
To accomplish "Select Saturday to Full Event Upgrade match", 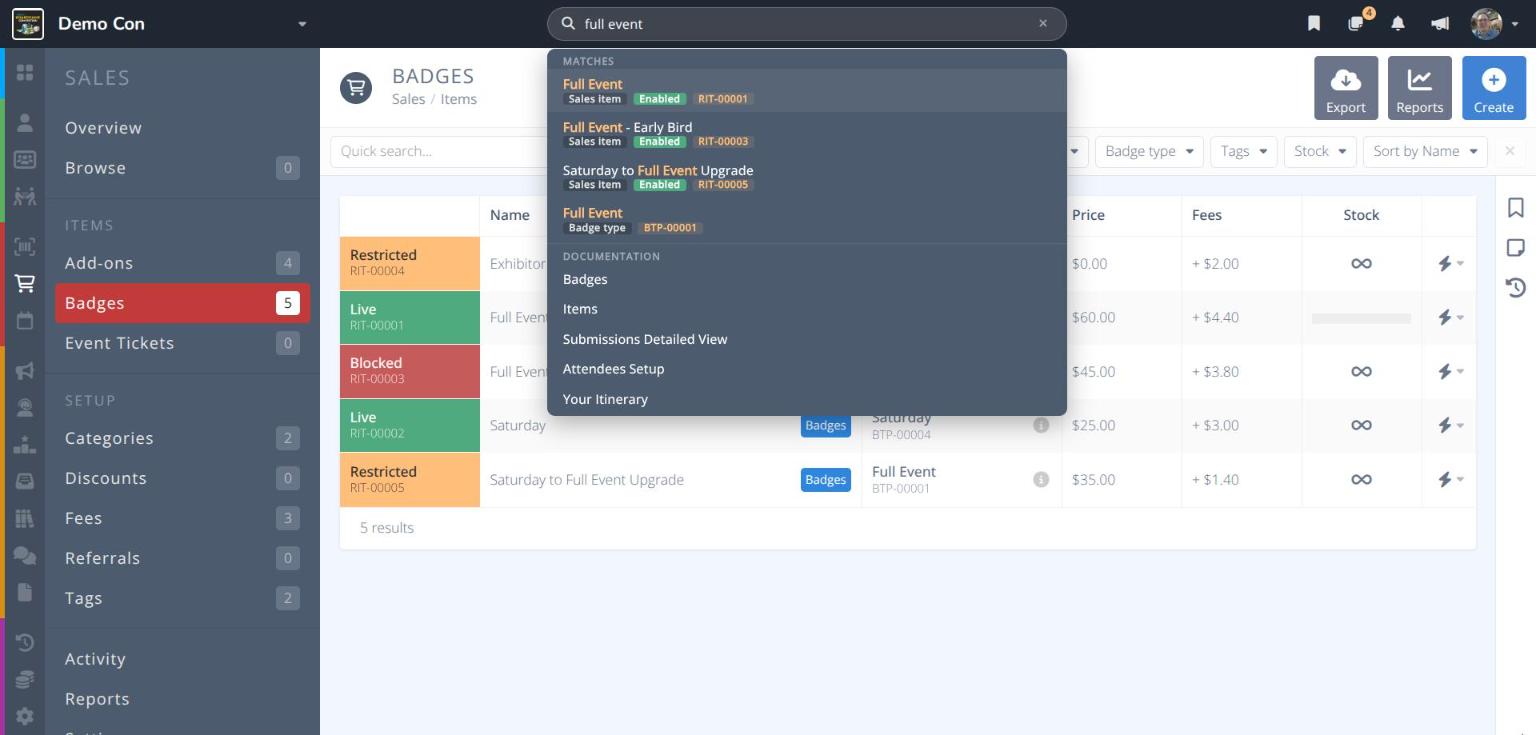I will click(x=807, y=177).
